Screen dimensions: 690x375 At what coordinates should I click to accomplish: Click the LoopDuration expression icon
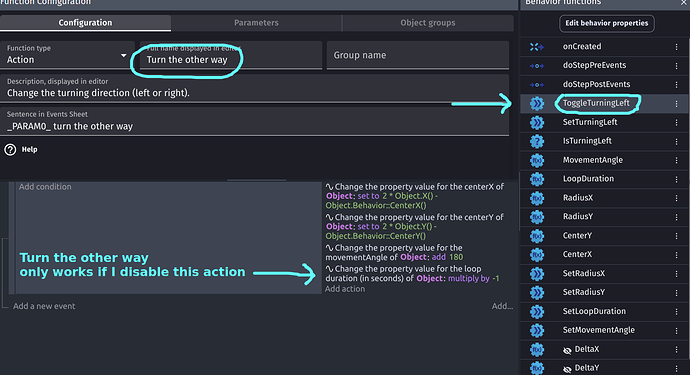pos(537,179)
